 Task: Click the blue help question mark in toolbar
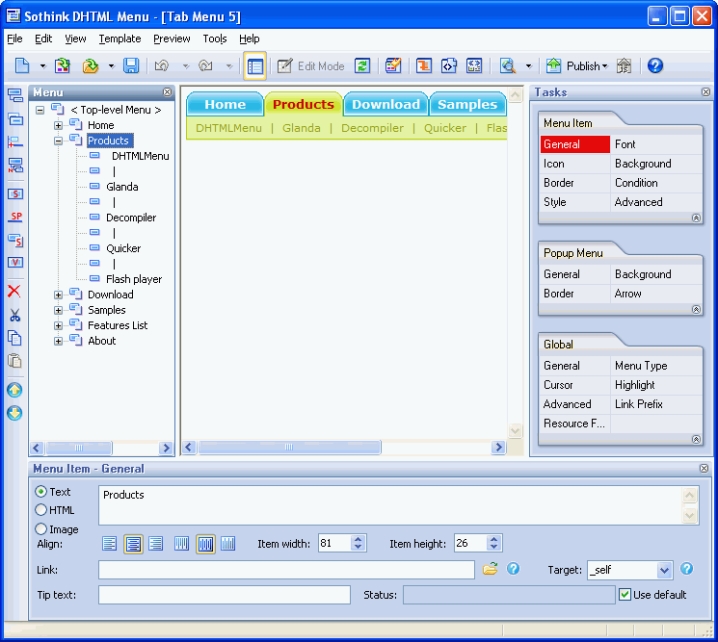(x=655, y=66)
